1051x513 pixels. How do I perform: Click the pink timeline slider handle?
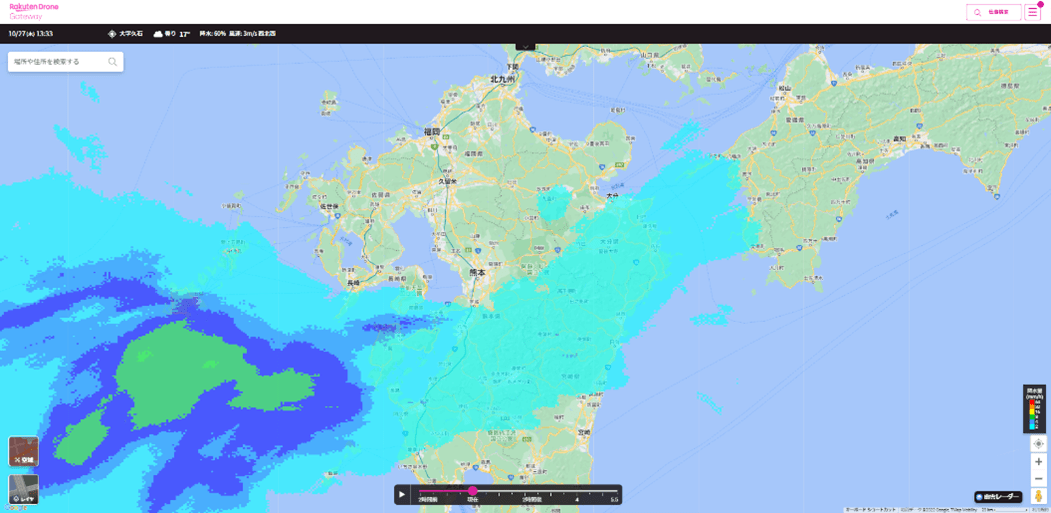(473, 491)
